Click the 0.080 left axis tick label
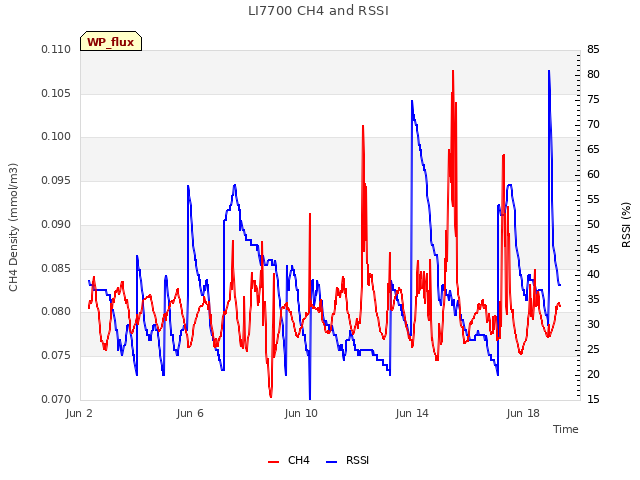The image size is (640, 480). coord(56,311)
